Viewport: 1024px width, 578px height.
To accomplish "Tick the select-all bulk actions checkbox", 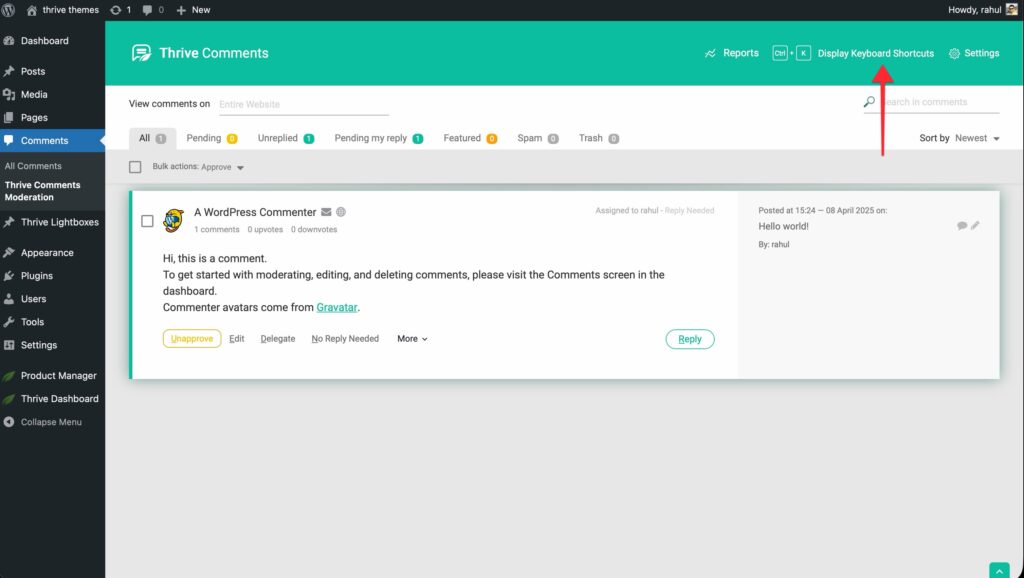I will coord(136,167).
